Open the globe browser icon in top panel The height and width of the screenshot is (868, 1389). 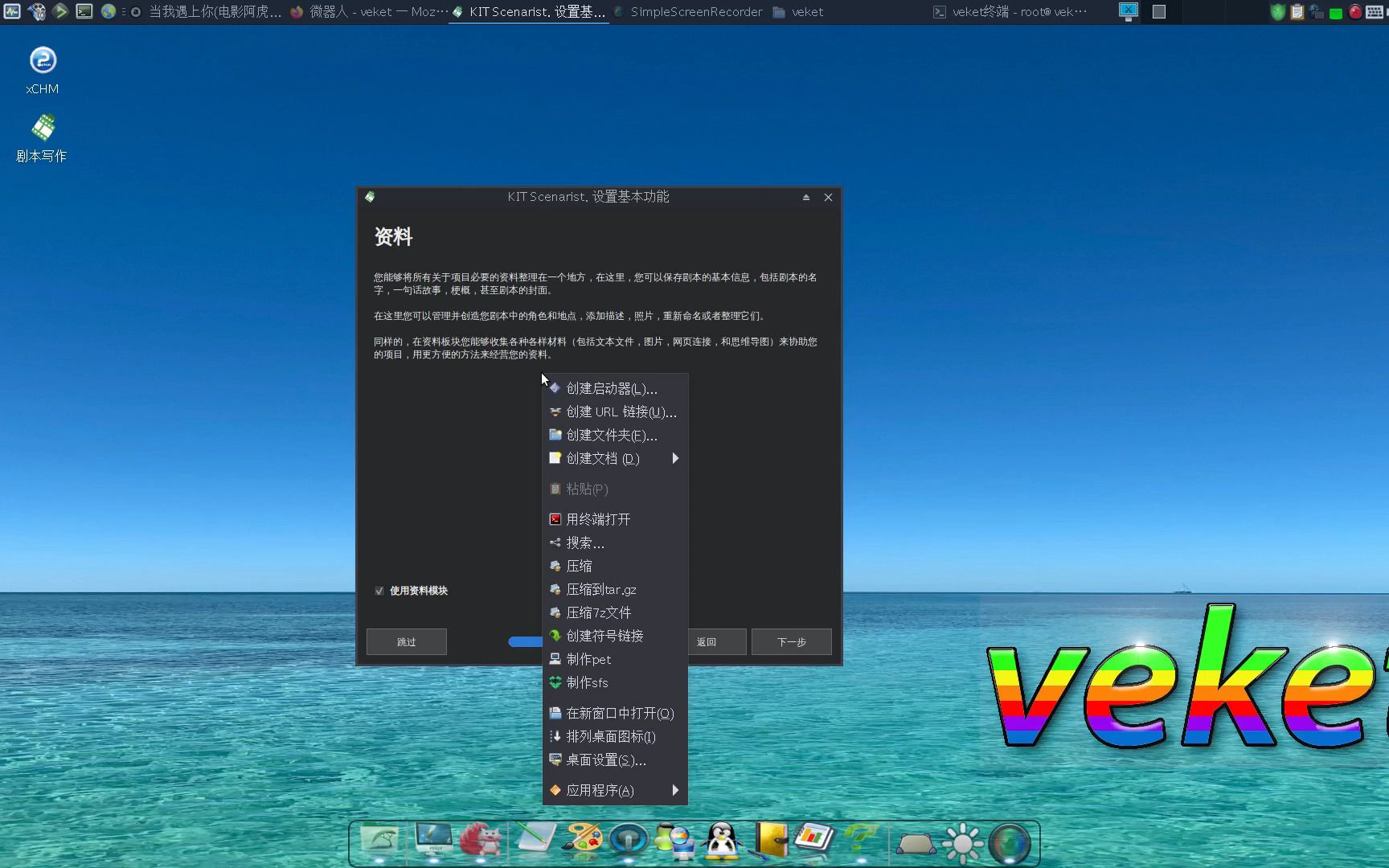pos(109,11)
